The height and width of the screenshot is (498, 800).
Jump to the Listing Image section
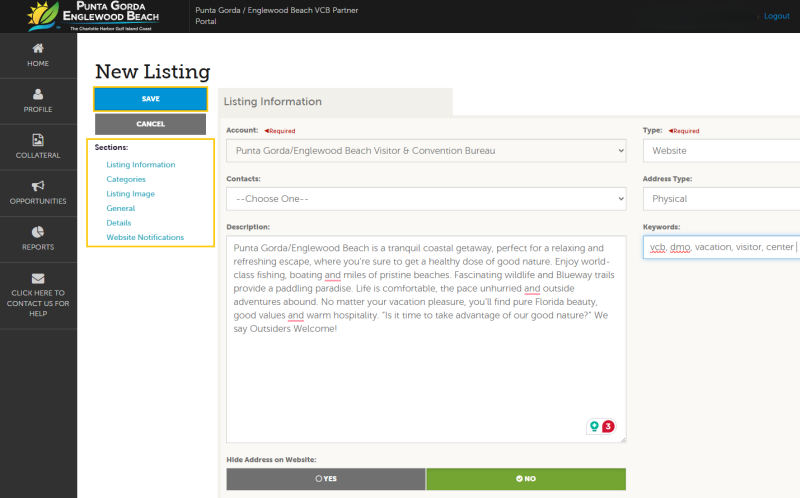point(131,193)
